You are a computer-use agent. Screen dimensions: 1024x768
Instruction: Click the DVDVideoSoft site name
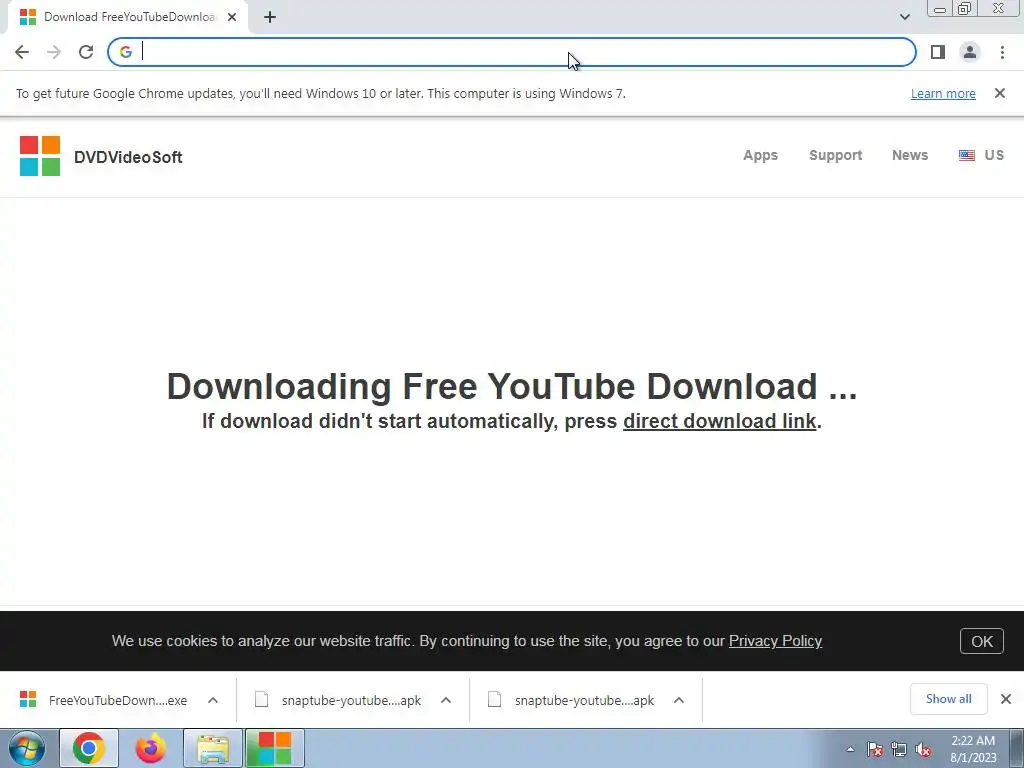[x=128, y=157]
